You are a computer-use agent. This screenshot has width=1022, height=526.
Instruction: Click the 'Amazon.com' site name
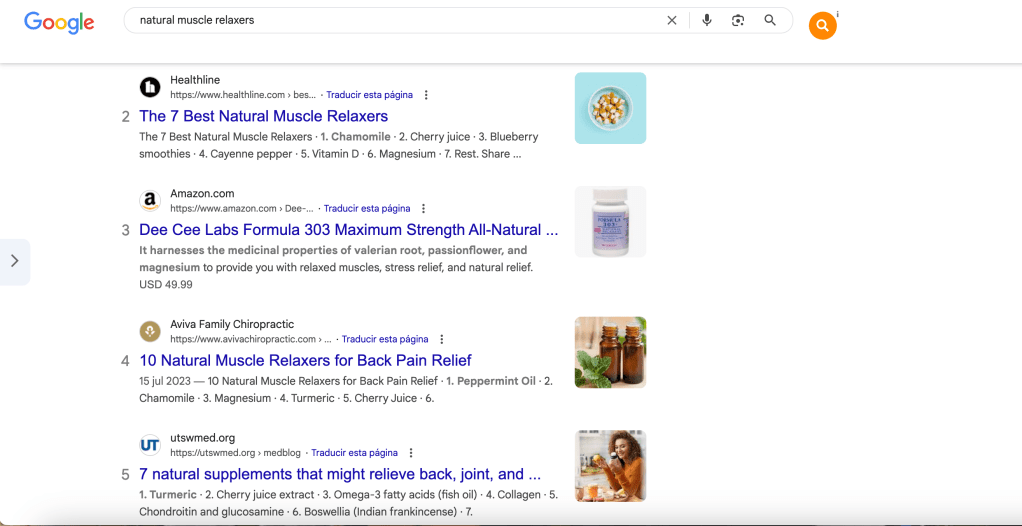coord(202,194)
